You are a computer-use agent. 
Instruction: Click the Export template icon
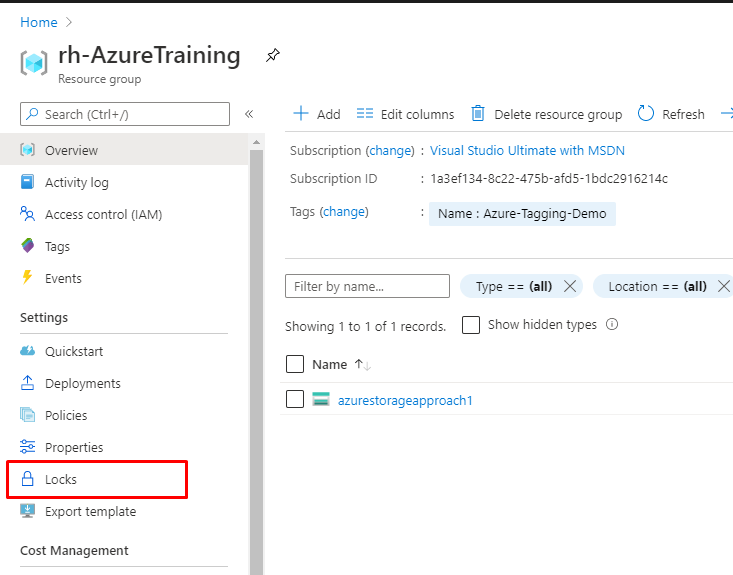tap(28, 511)
